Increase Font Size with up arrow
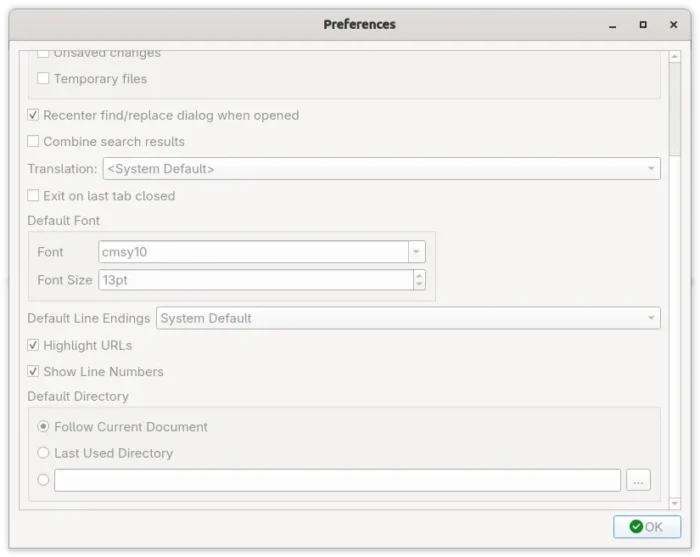 [x=419, y=275]
